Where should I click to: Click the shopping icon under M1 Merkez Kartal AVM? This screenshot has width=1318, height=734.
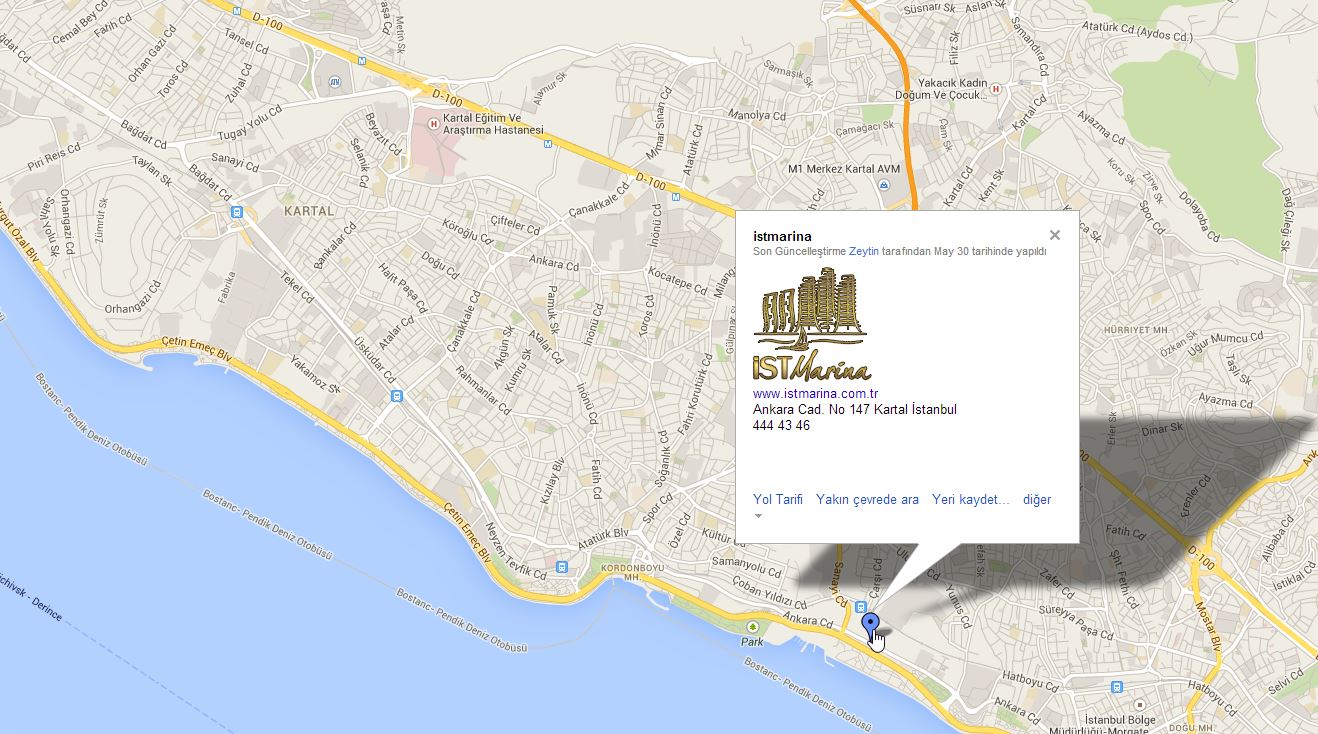(884, 185)
